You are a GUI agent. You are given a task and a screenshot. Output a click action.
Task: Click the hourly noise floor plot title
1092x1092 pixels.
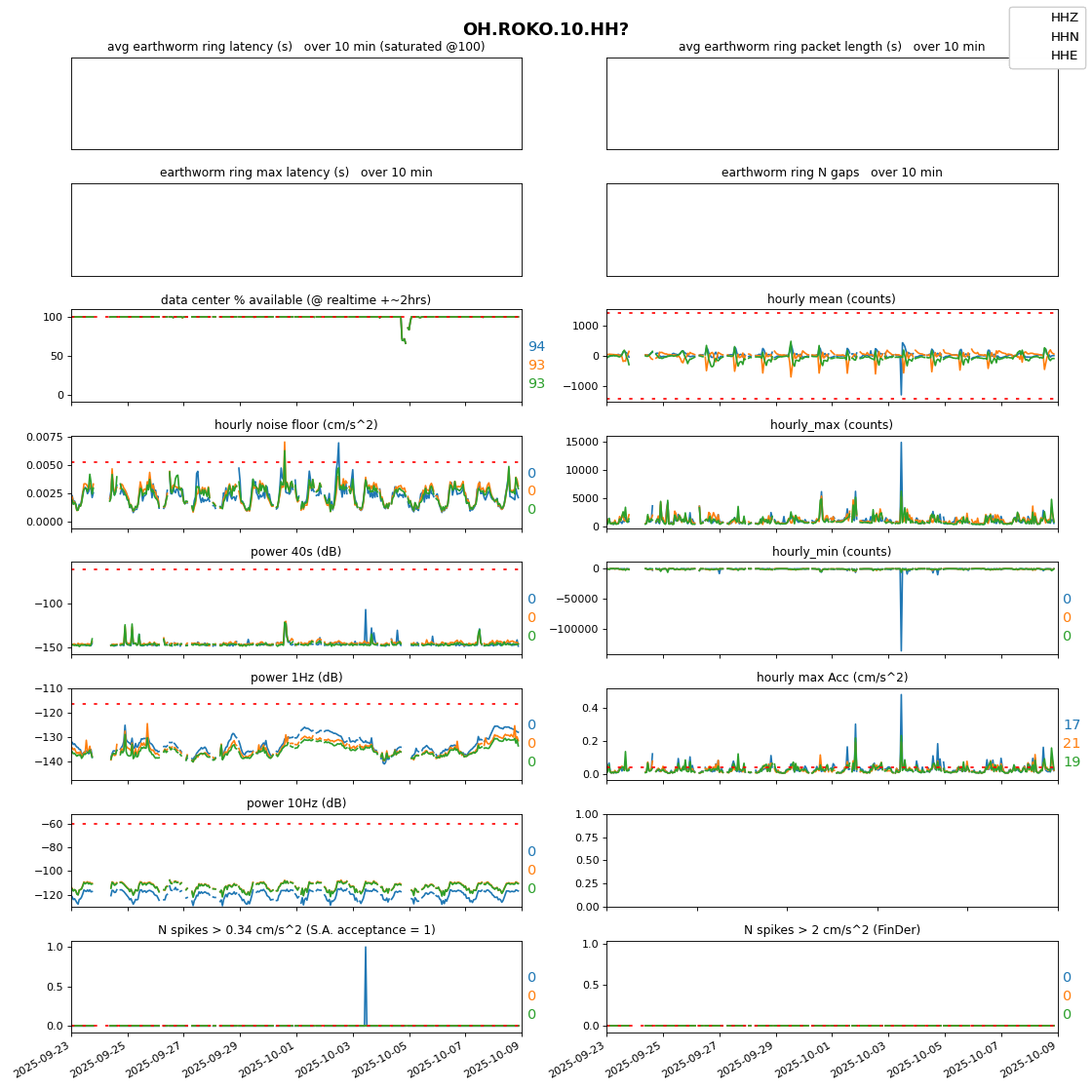(x=295, y=425)
